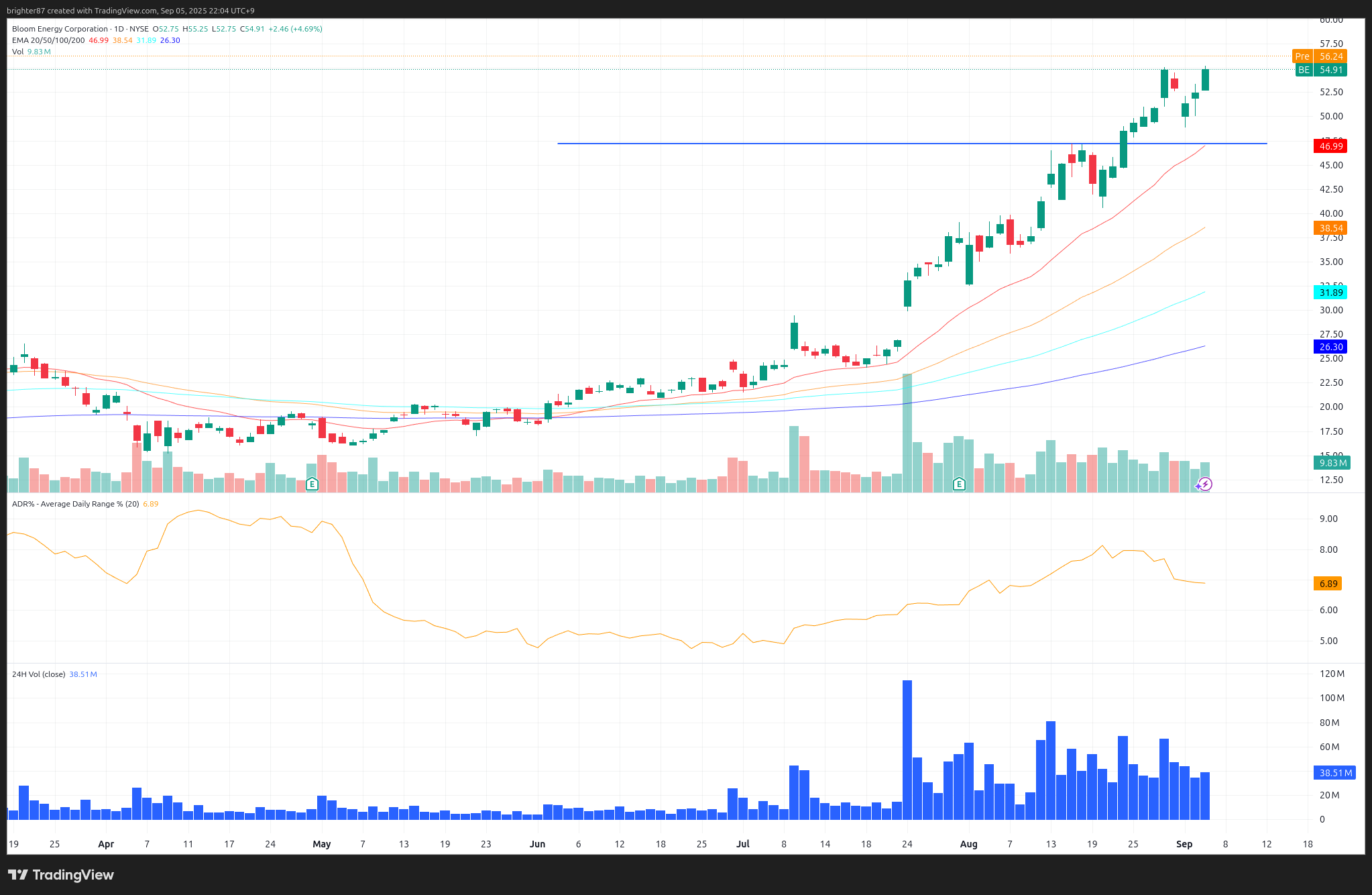The width and height of the screenshot is (1372, 895).
Task: Click the blue horizontal resistance line
Action: [x=738, y=144]
